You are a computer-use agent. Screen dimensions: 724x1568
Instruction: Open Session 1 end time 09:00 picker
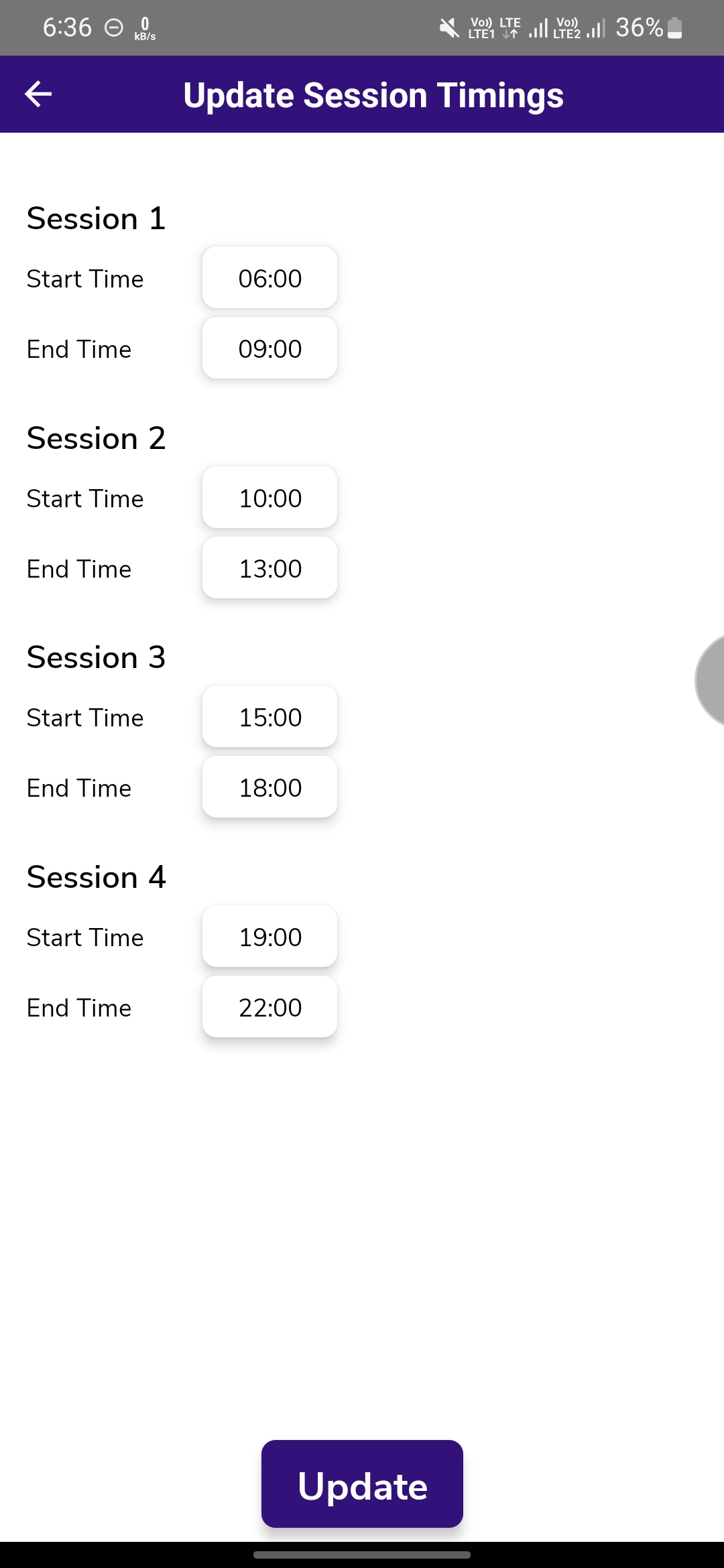pyautogui.click(x=269, y=348)
